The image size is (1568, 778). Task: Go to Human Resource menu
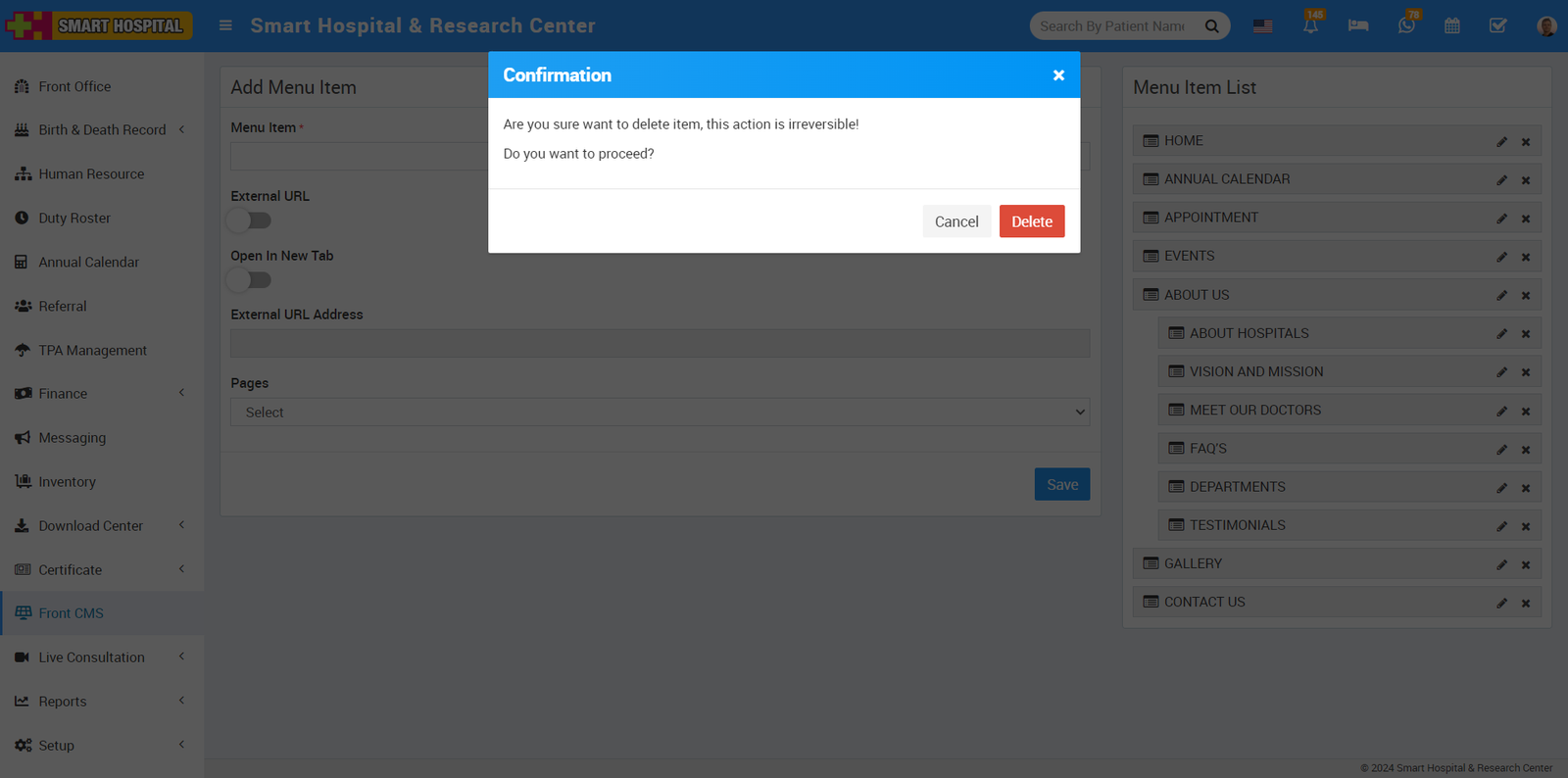coord(91,174)
